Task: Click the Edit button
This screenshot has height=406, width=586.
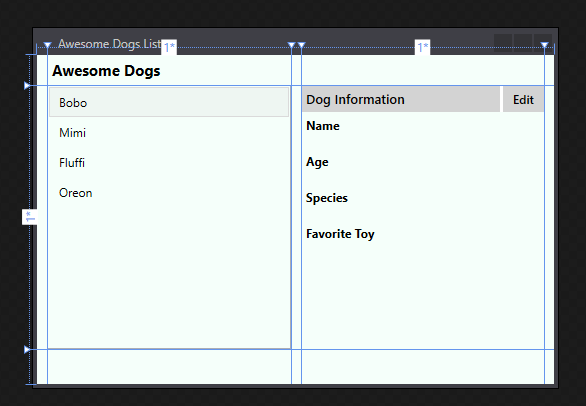Action: 523,99
